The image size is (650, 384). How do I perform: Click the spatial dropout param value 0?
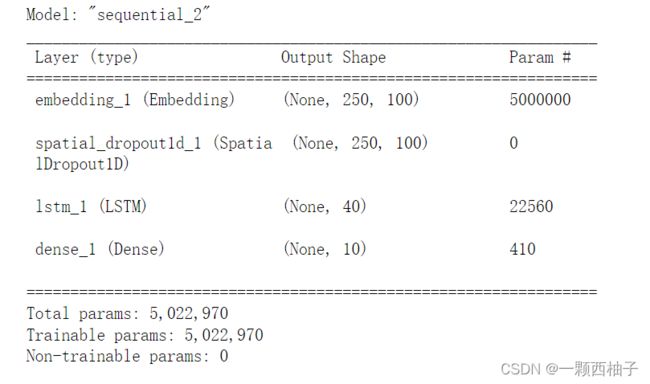coord(513,143)
